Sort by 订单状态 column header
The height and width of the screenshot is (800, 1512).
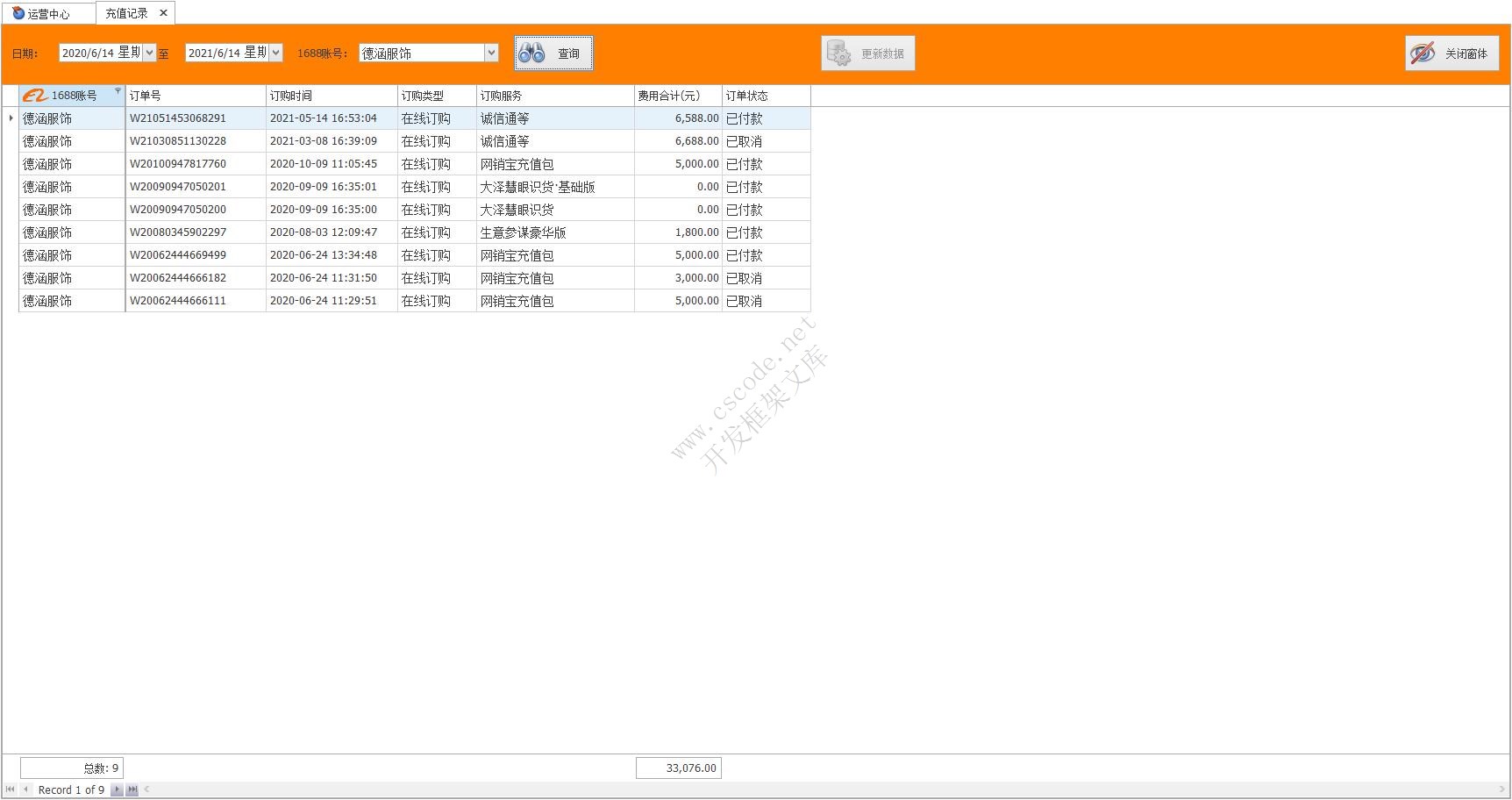[x=766, y=96]
